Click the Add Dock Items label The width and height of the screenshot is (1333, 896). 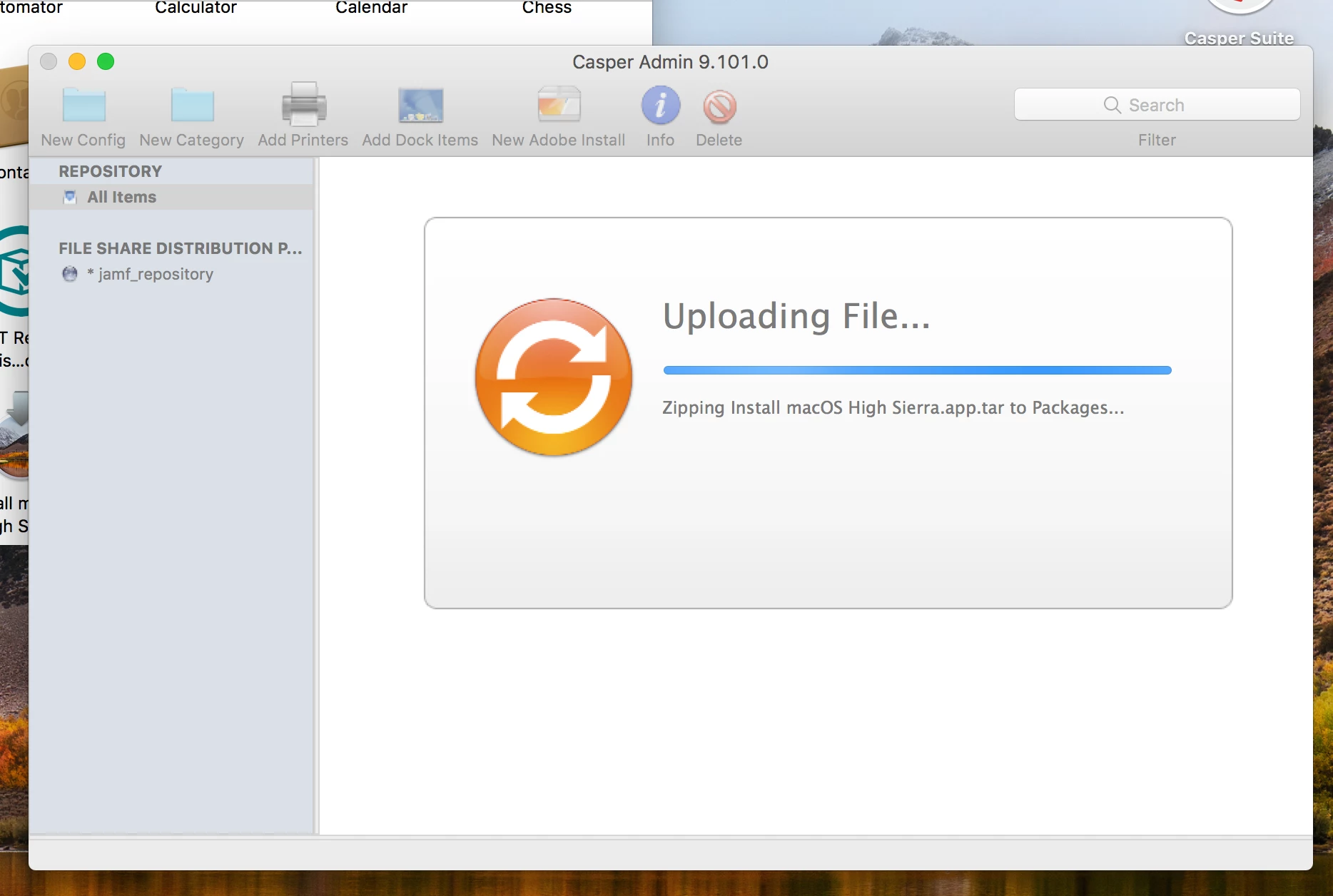click(x=420, y=140)
